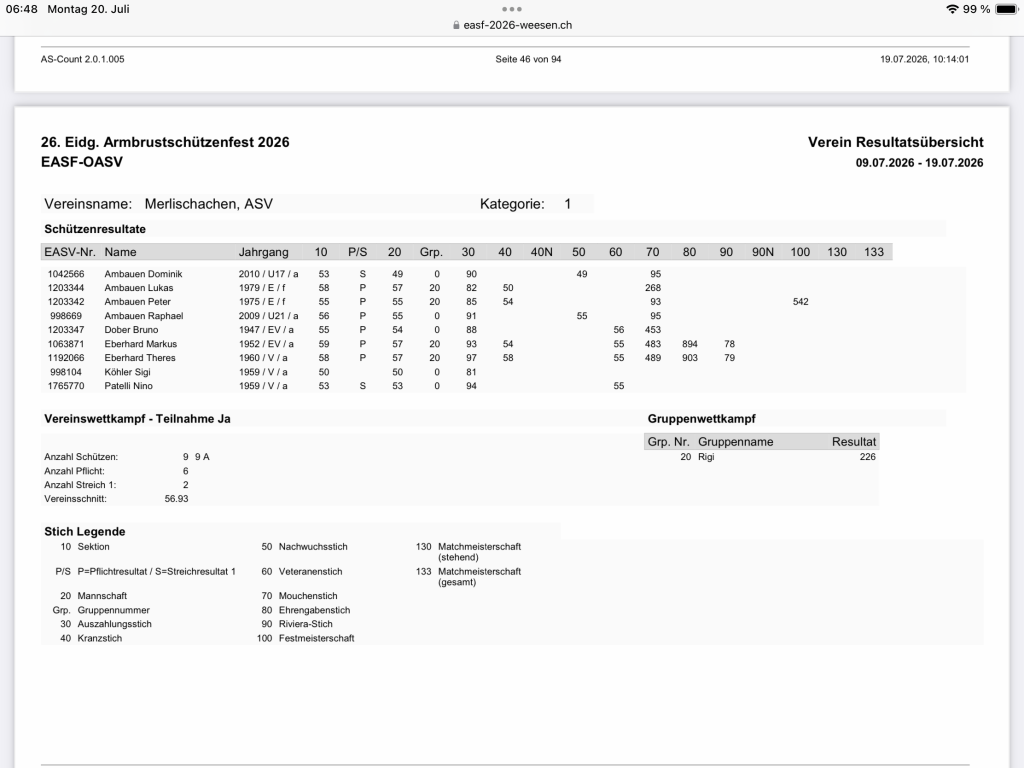Tap the 06:48 clock in status bar
Image resolution: width=1024 pixels, height=768 pixels.
(x=22, y=9)
